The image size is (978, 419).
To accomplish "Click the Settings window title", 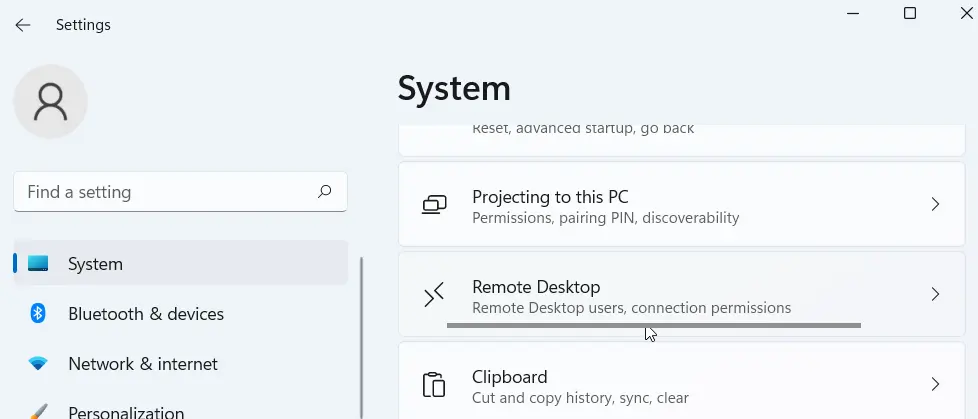I will 83,25.
